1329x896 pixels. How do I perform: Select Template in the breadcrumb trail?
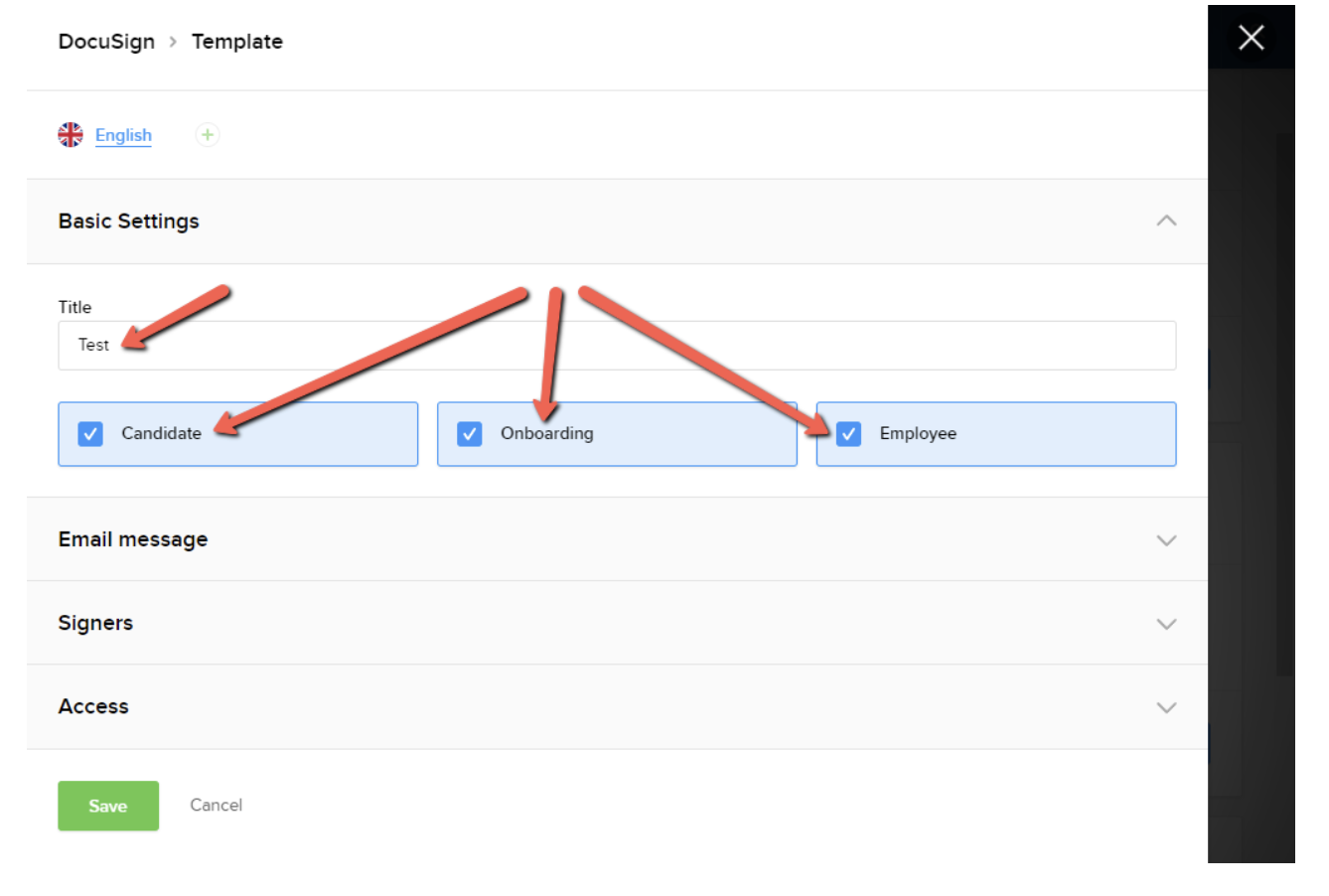237,41
